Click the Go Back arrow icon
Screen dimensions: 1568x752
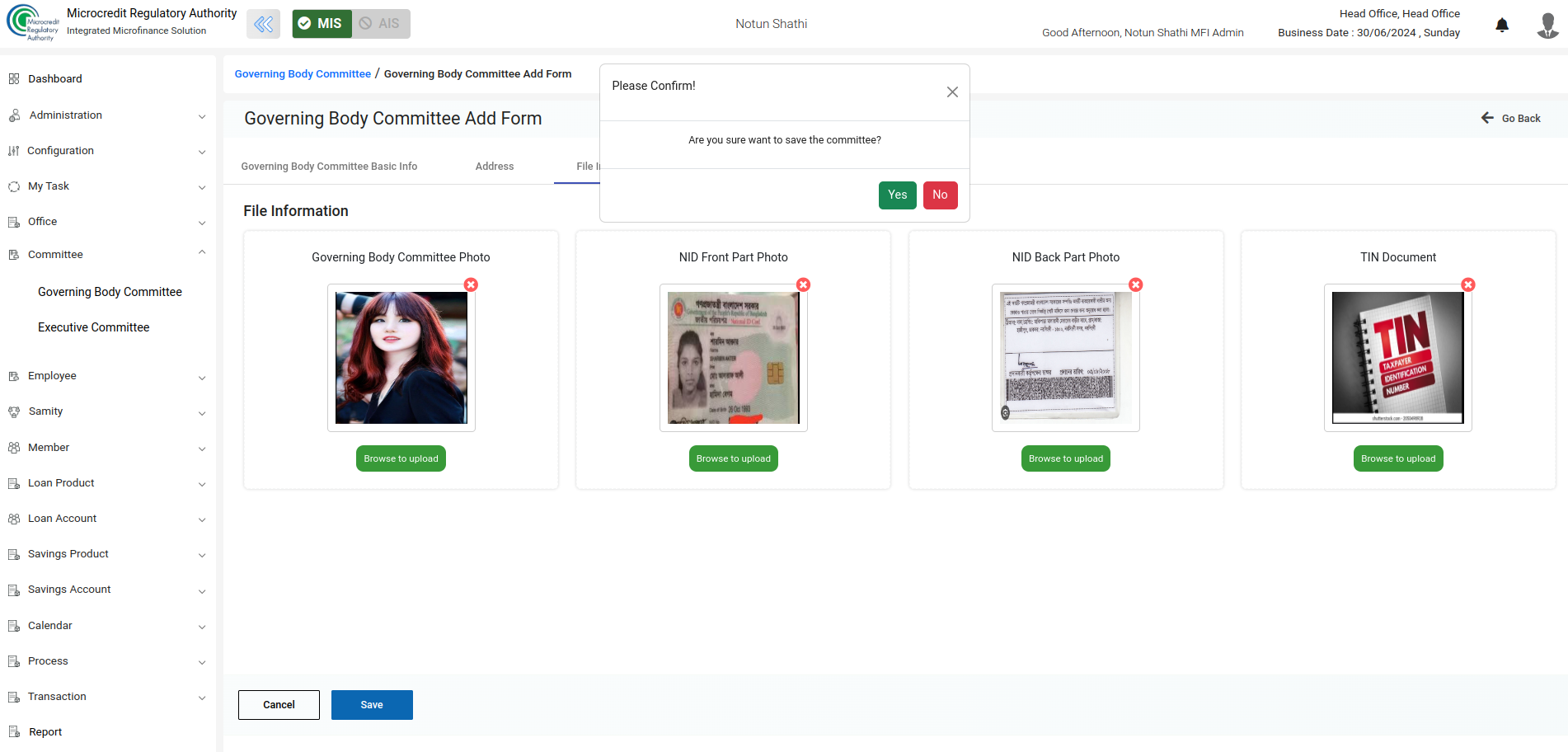tap(1487, 118)
